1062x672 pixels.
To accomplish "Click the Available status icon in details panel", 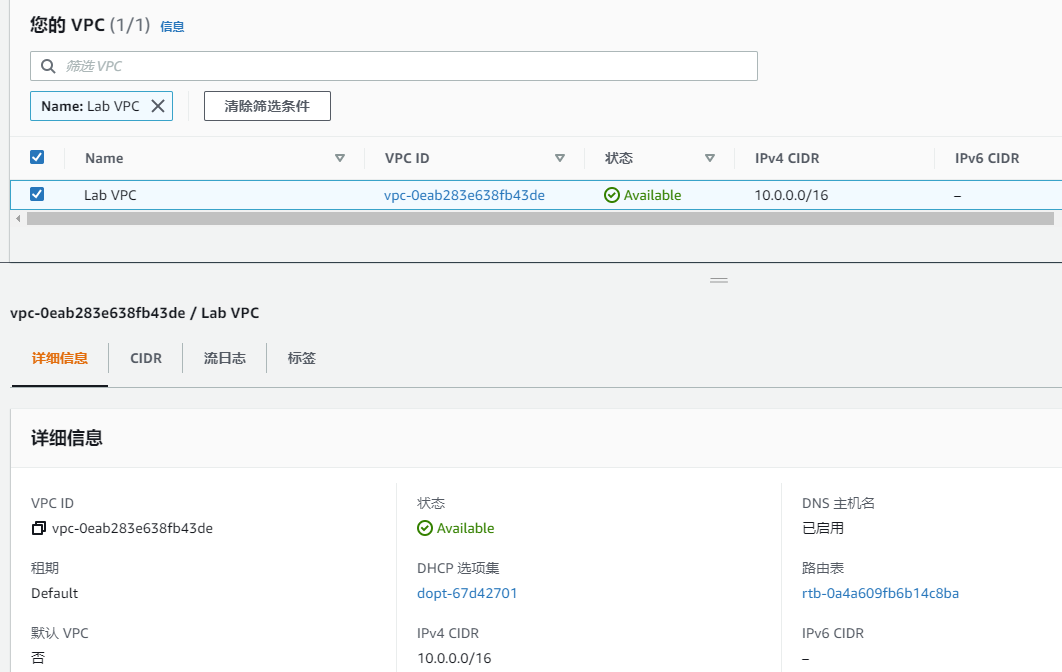I will click(425, 528).
